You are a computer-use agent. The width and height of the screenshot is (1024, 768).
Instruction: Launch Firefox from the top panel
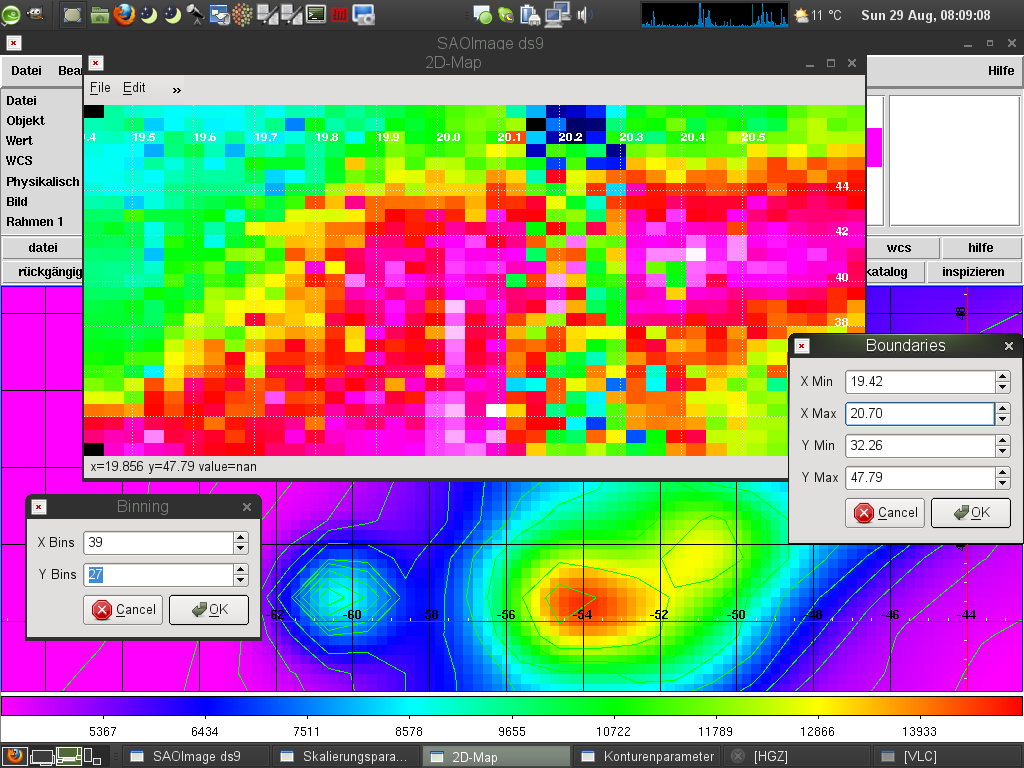click(x=123, y=14)
